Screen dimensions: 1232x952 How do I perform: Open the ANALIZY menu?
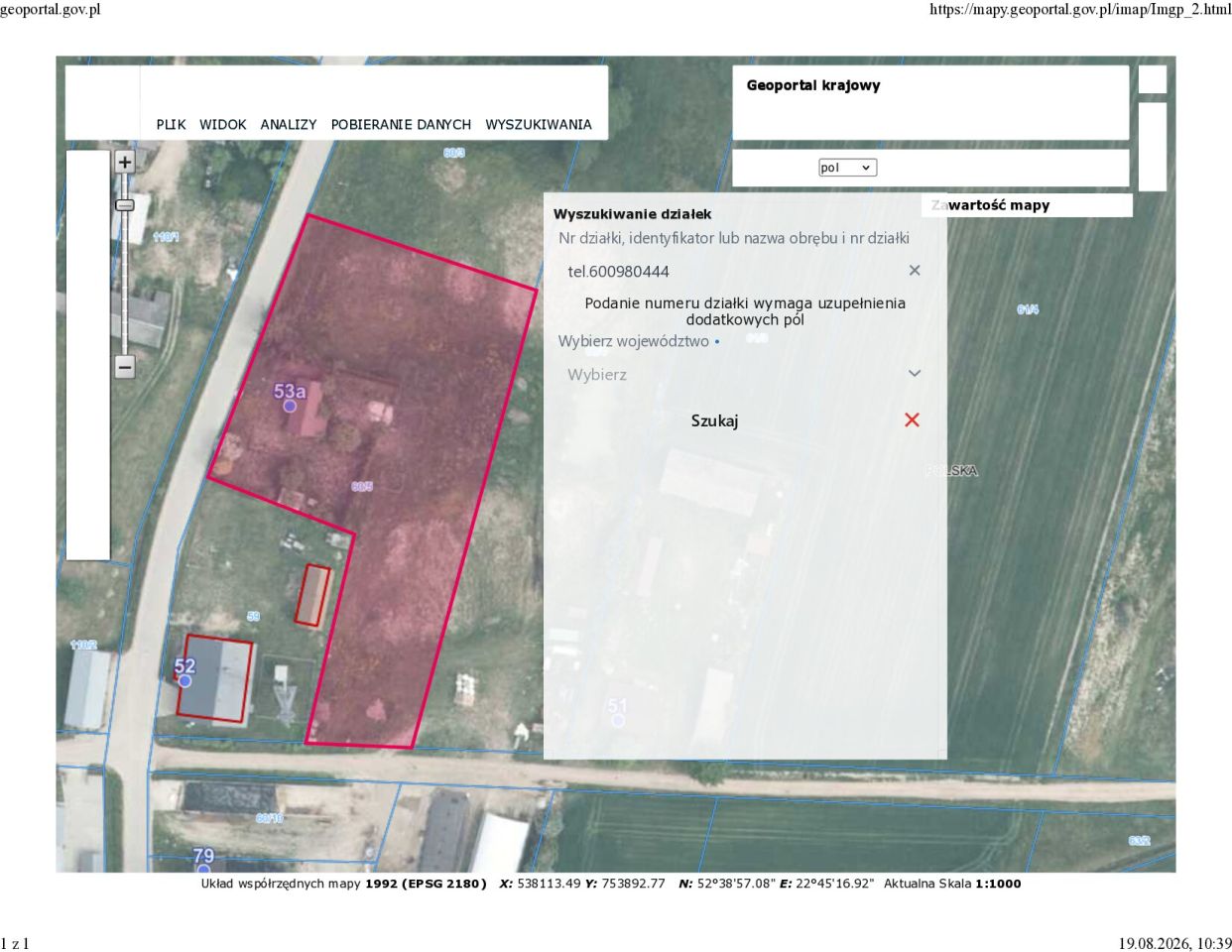click(289, 124)
